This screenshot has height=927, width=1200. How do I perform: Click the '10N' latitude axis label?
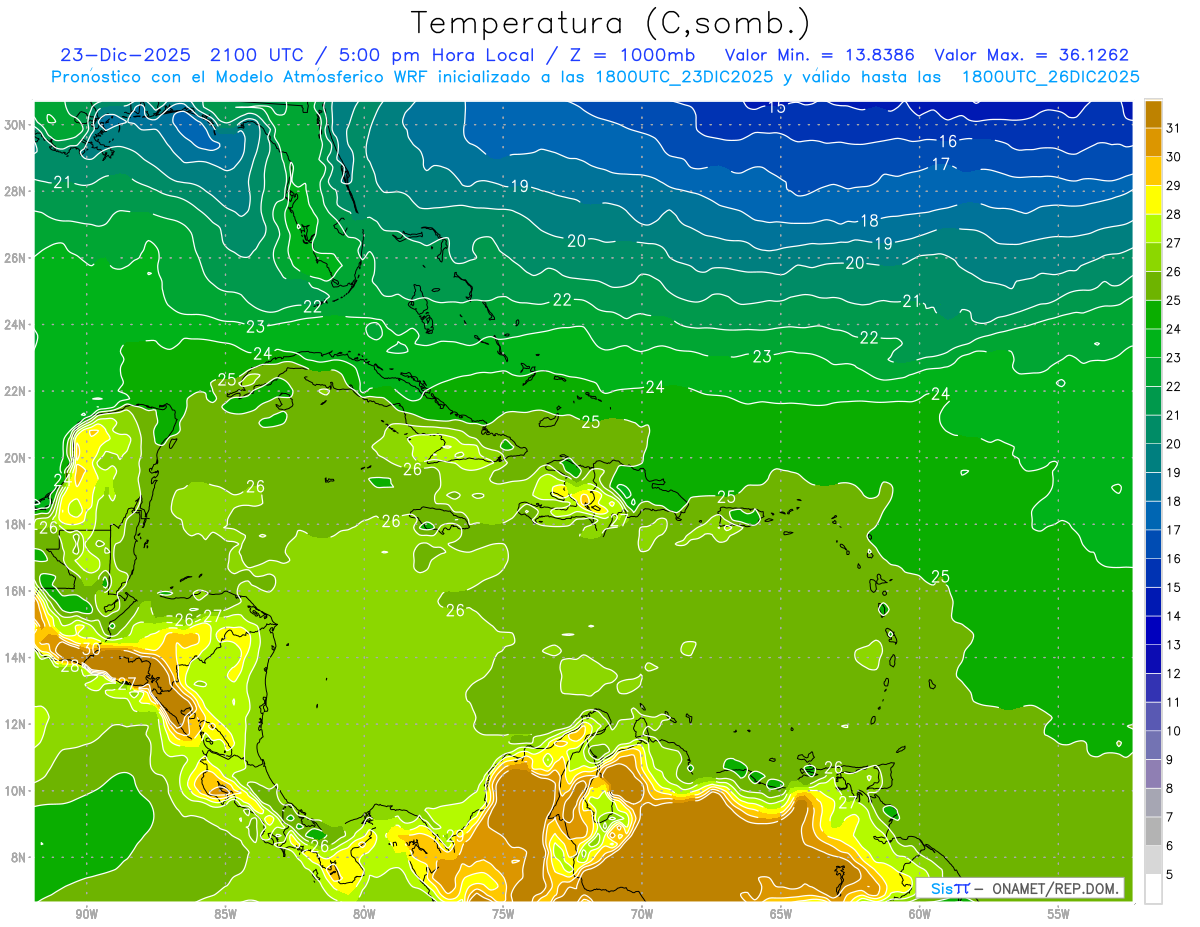tap(17, 790)
